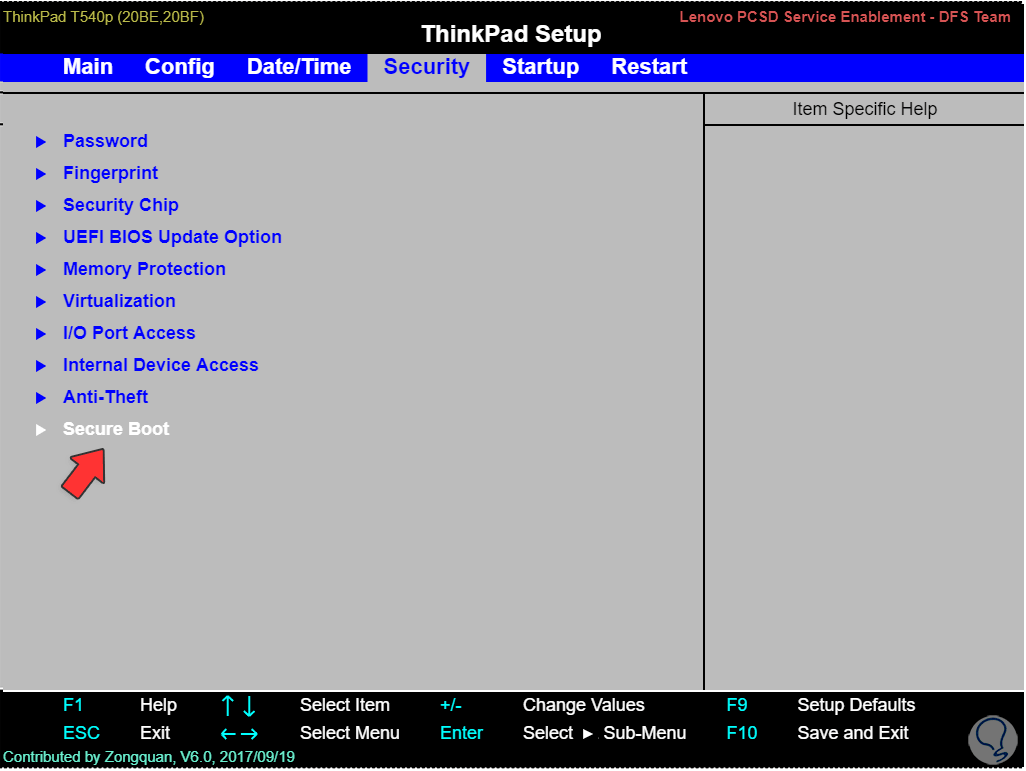The height and width of the screenshot is (771, 1026).
Task: Click the Sub-Menu text
Action: tap(645, 733)
